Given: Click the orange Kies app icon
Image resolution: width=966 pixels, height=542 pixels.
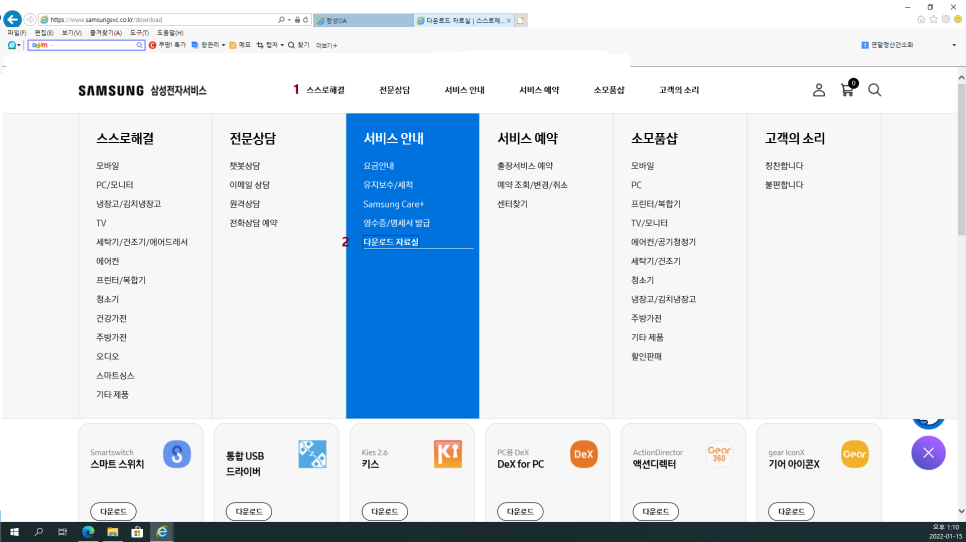Looking at the screenshot, I should pyautogui.click(x=448, y=454).
